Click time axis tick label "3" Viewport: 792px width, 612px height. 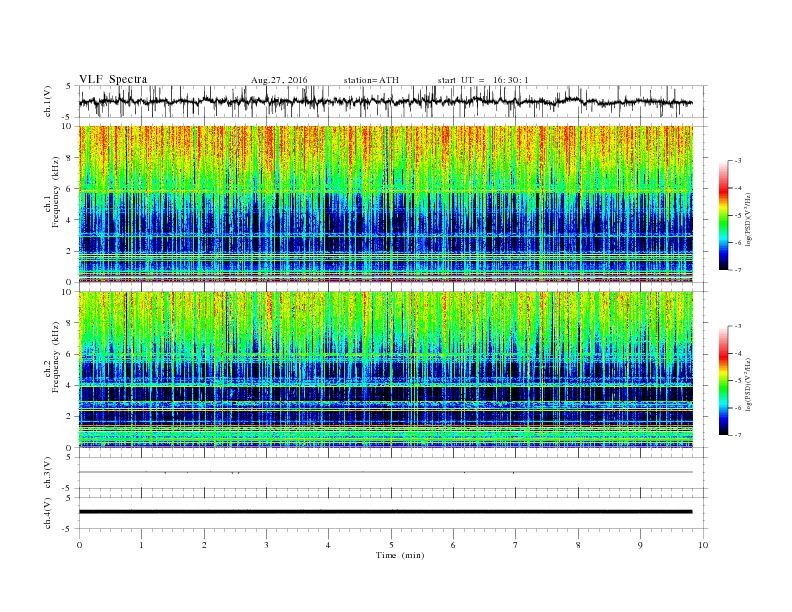point(266,545)
